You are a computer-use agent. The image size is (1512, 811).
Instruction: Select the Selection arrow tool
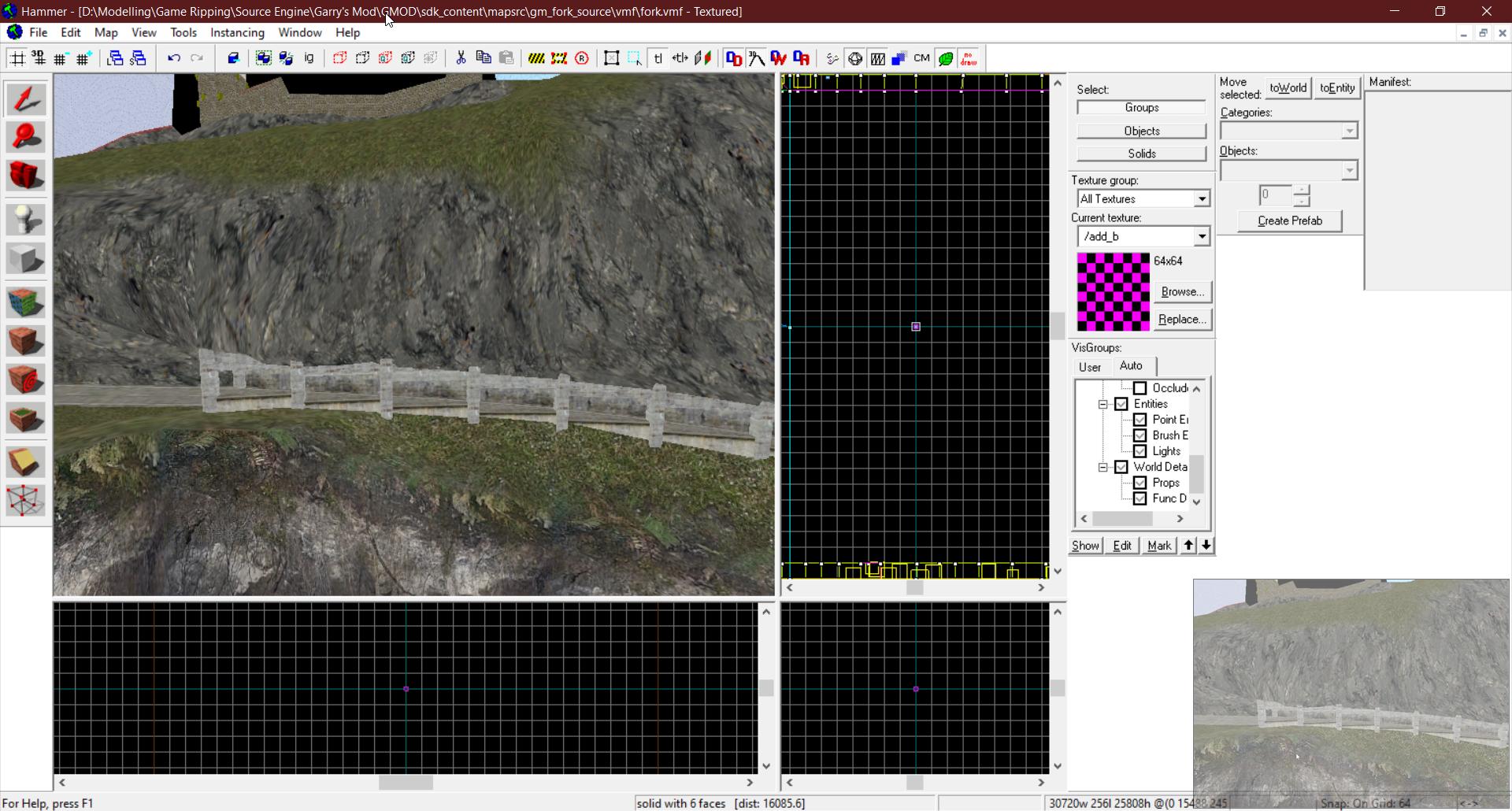pos(26,100)
